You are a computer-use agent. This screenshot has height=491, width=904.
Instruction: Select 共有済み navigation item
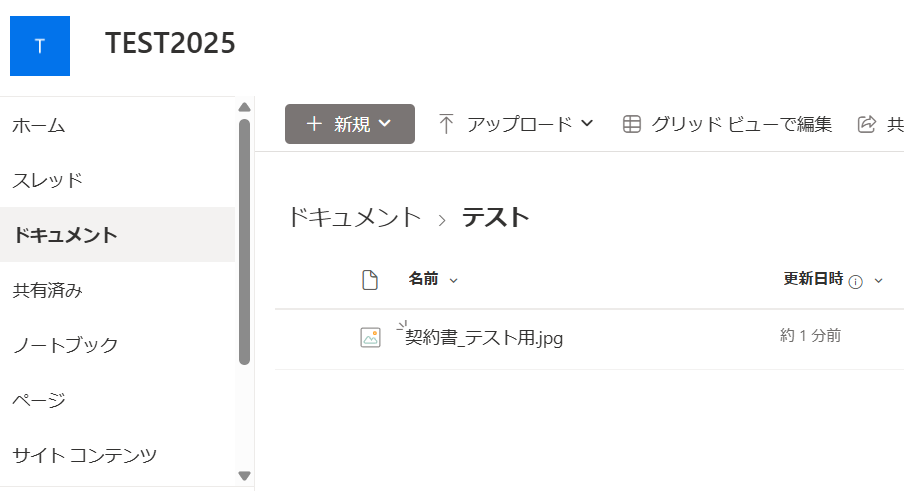[47, 291]
